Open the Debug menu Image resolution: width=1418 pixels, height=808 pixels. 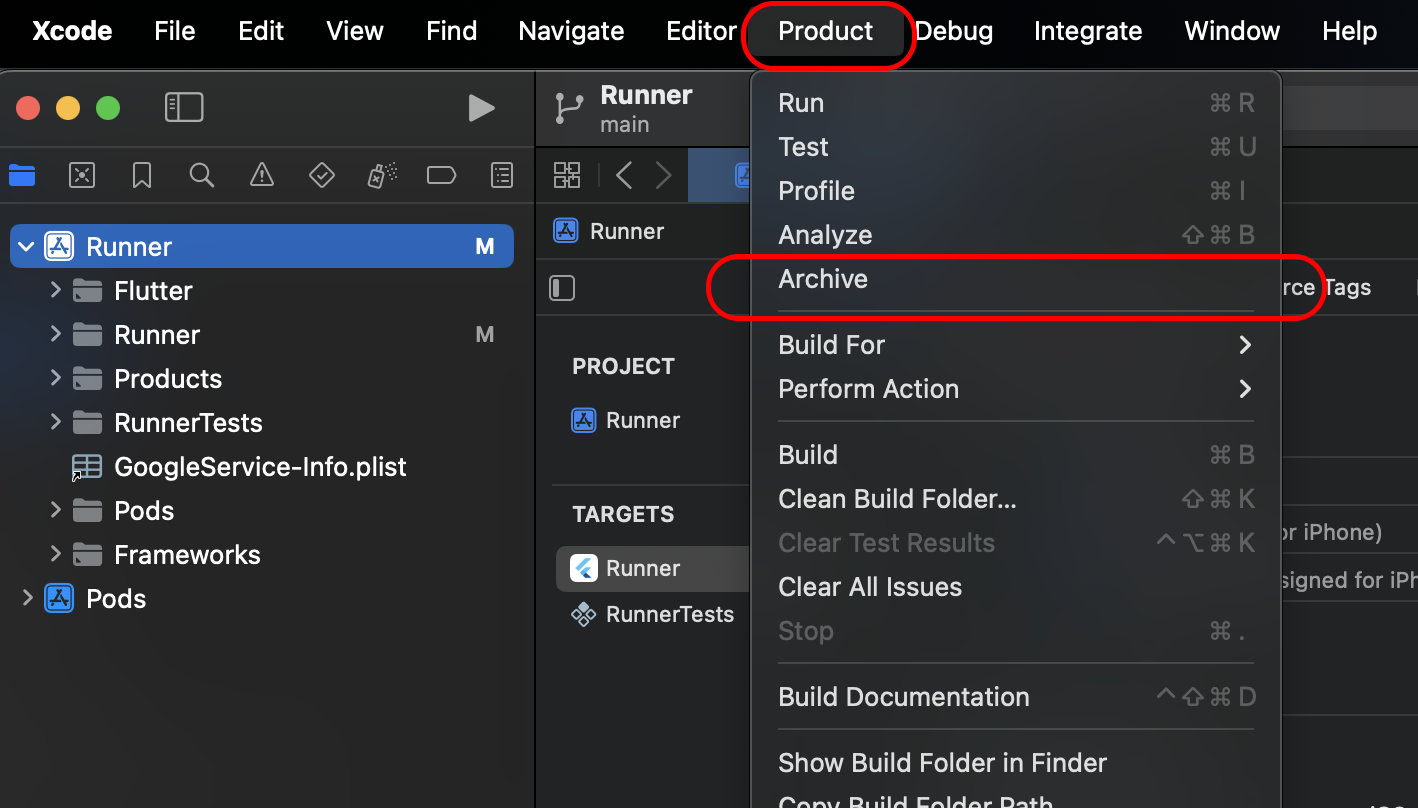pyautogui.click(x=954, y=32)
